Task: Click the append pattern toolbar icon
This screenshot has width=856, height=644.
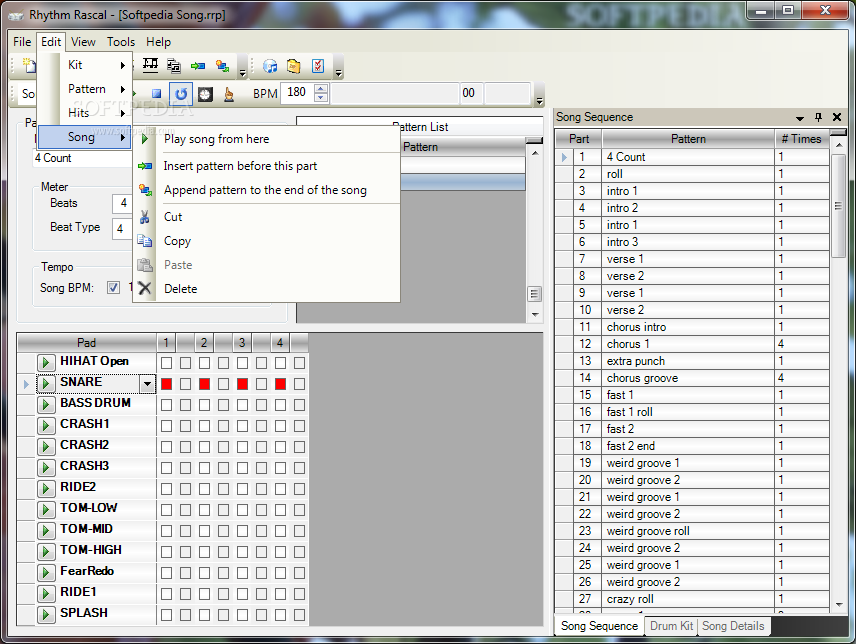Action: point(222,66)
